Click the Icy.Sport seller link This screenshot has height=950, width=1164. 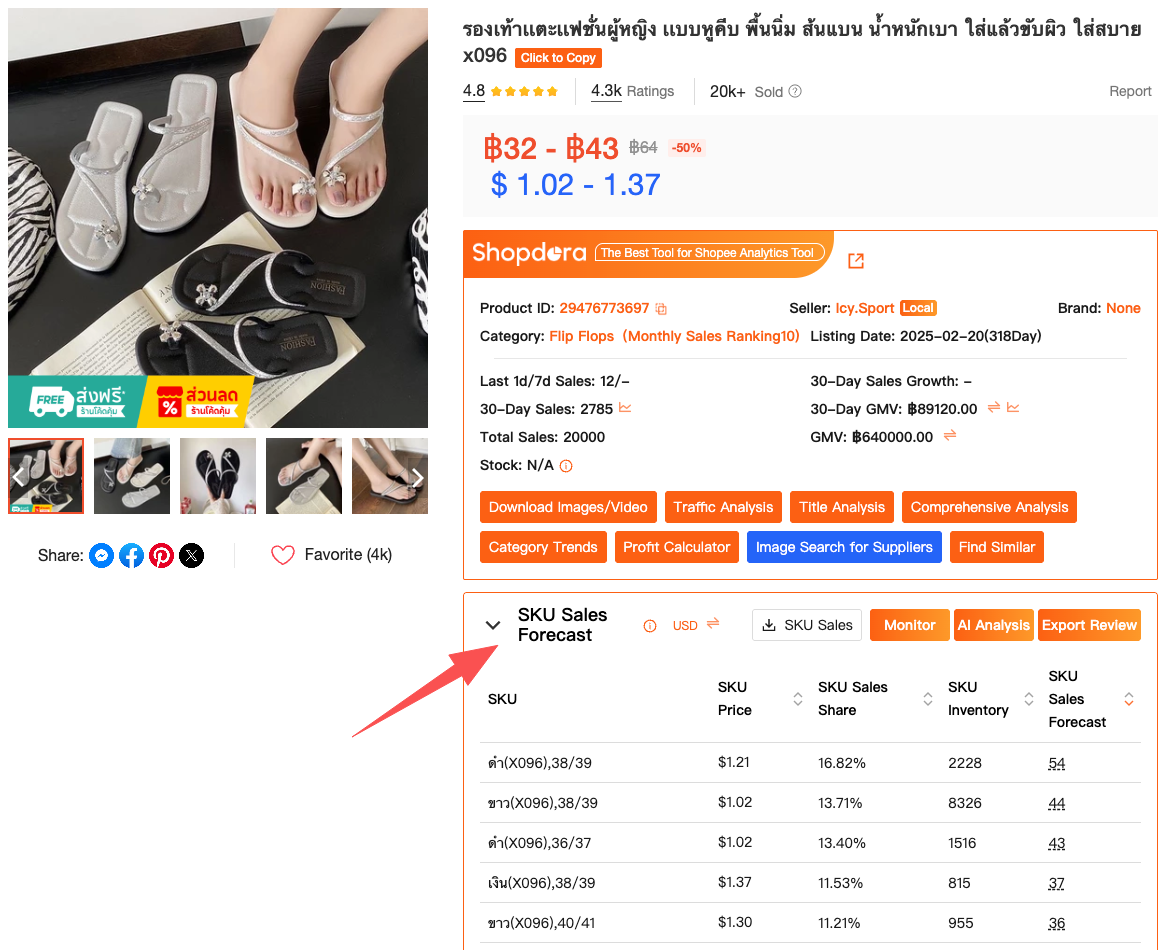(865, 308)
